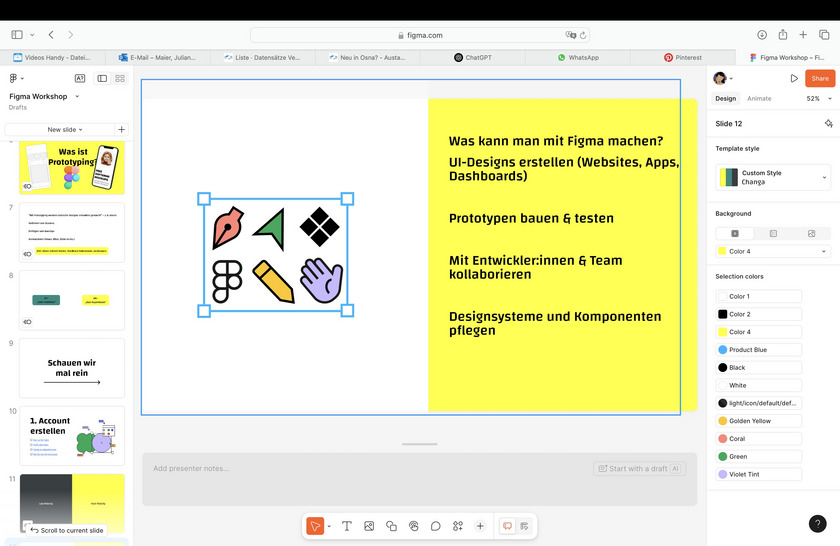Select the Coral selection color
This screenshot has height=546, width=840.
(759, 439)
